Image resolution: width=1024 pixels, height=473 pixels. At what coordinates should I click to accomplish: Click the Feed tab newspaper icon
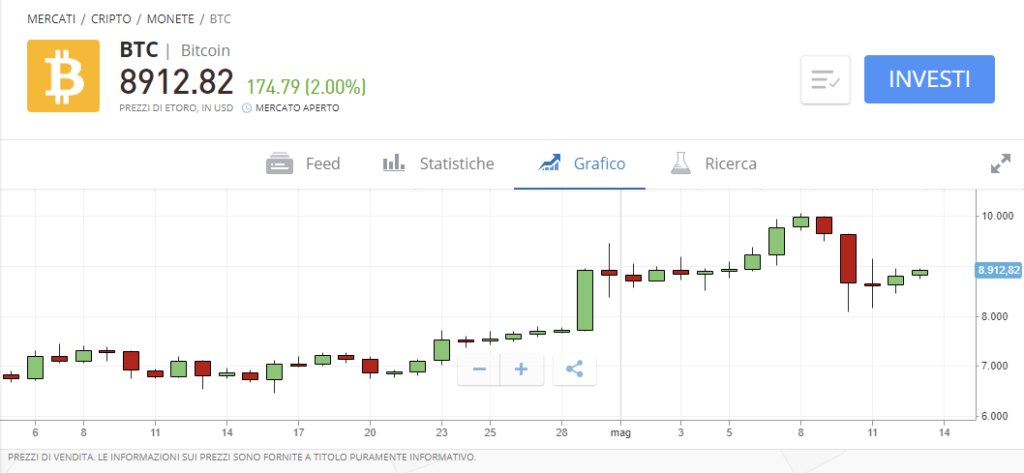[x=279, y=163]
